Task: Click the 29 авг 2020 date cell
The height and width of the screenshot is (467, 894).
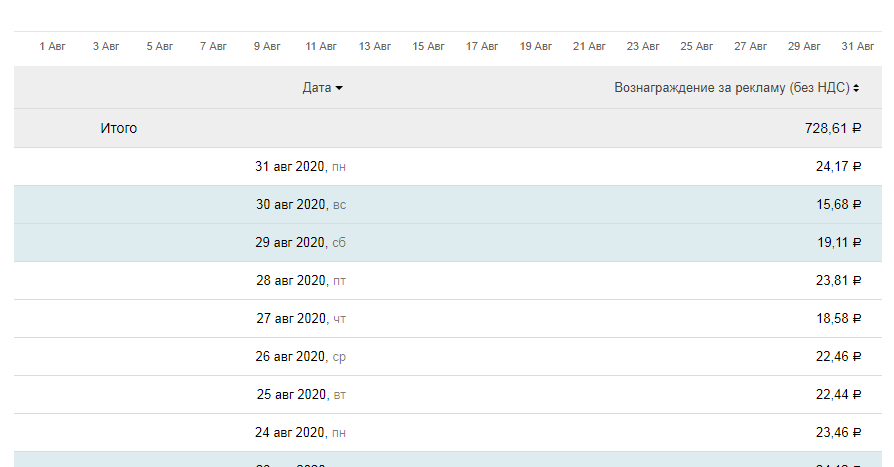Action: [300, 243]
